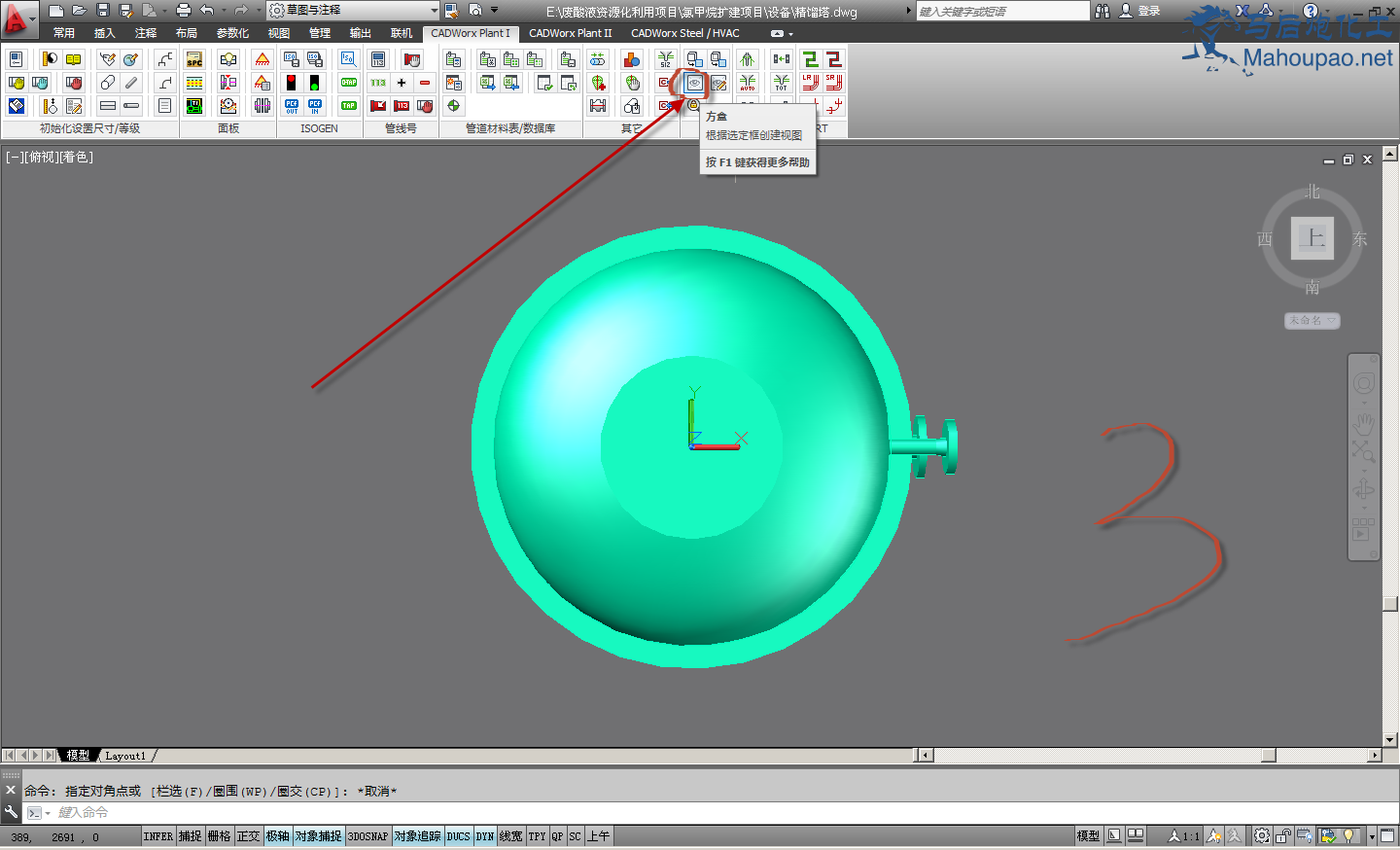This screenshot has width=1400, height=850.
Task: Click the red number 2 routing icon
Action: [833, 59]
